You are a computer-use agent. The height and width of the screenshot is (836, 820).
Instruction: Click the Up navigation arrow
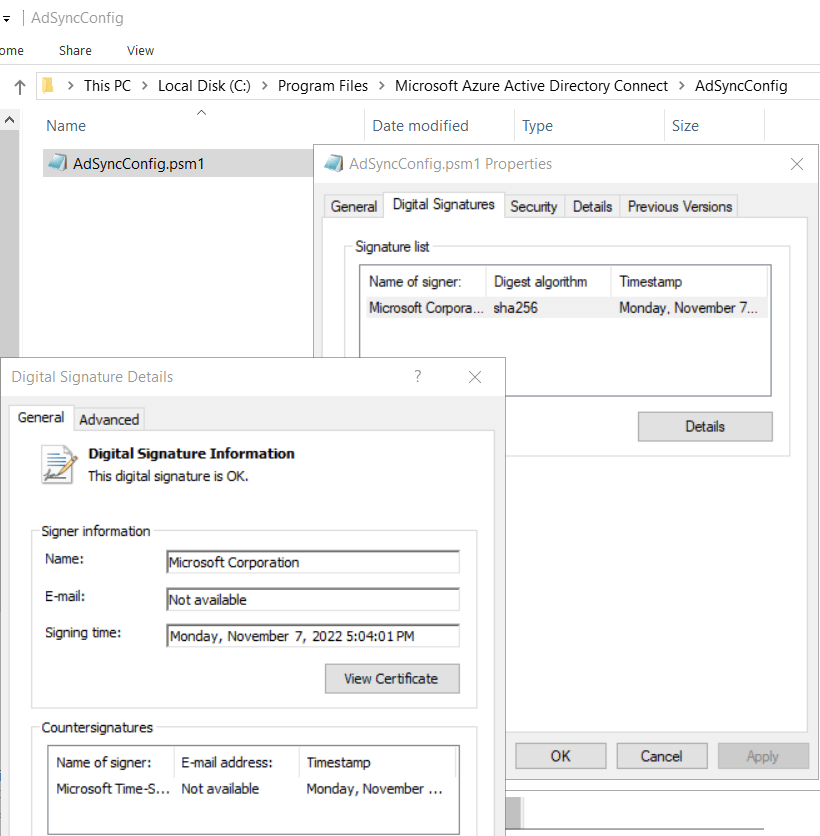19,86
